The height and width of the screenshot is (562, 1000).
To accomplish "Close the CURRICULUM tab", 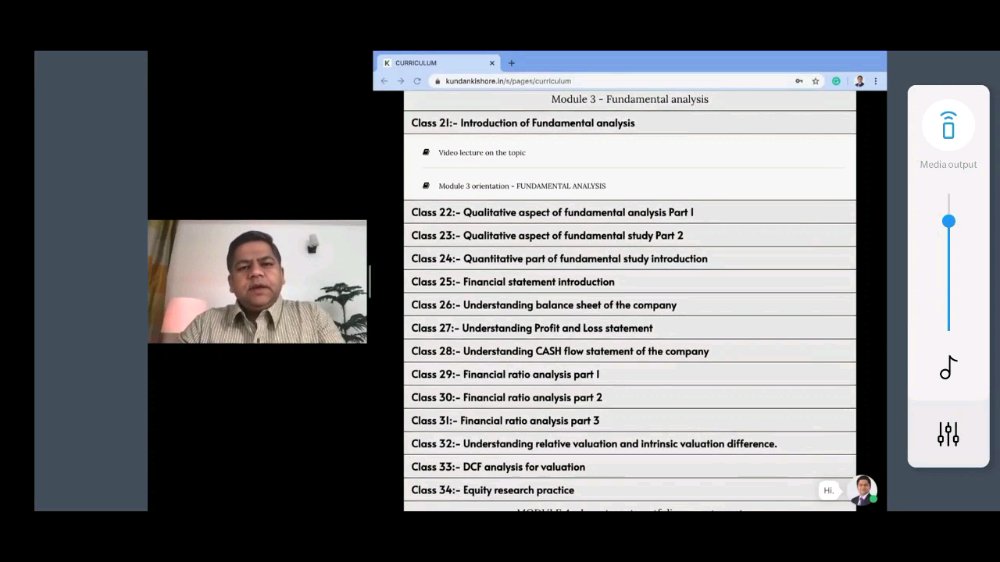I will tap(492, 63).
